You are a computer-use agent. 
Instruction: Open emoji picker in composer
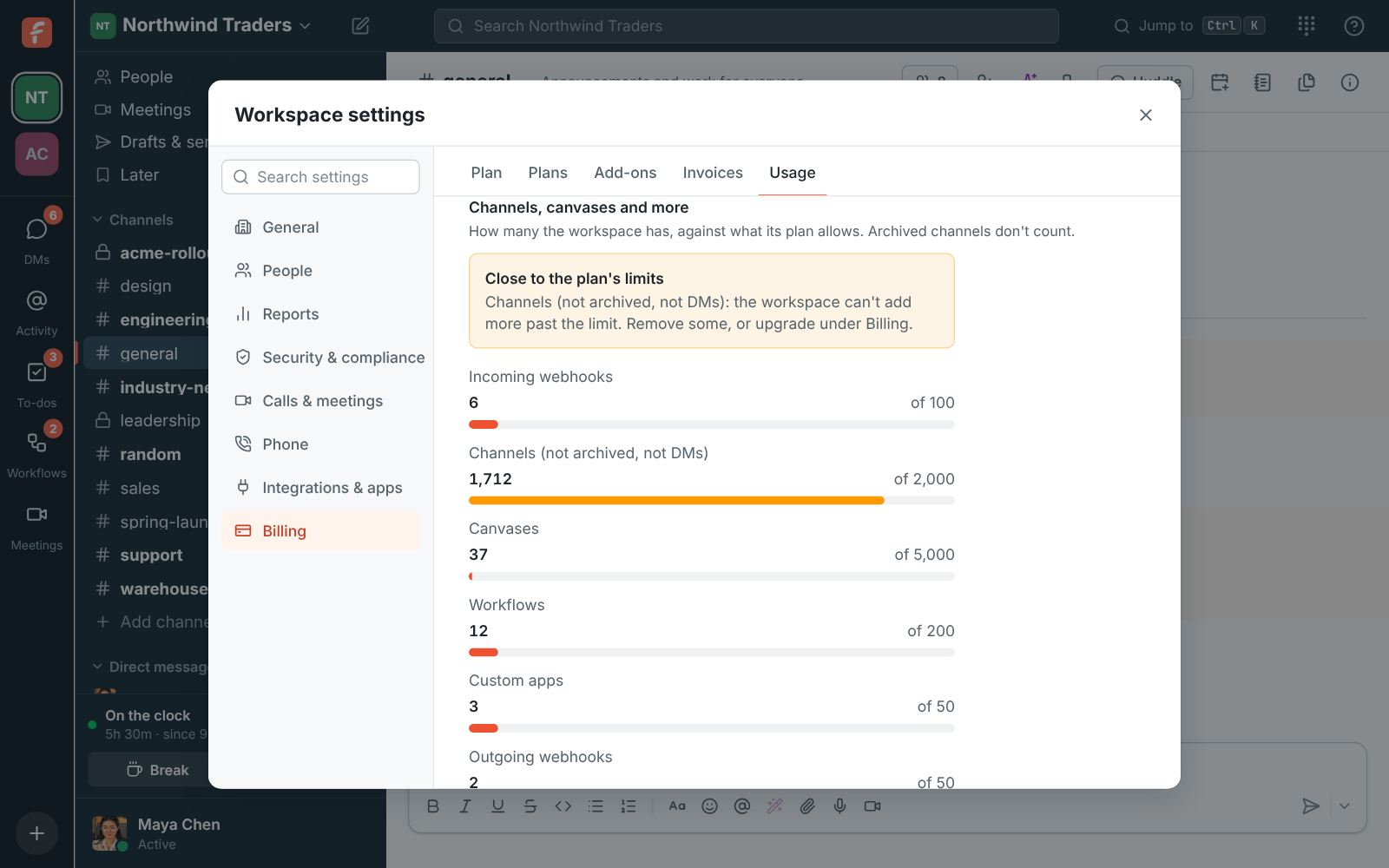click(709, 806)
